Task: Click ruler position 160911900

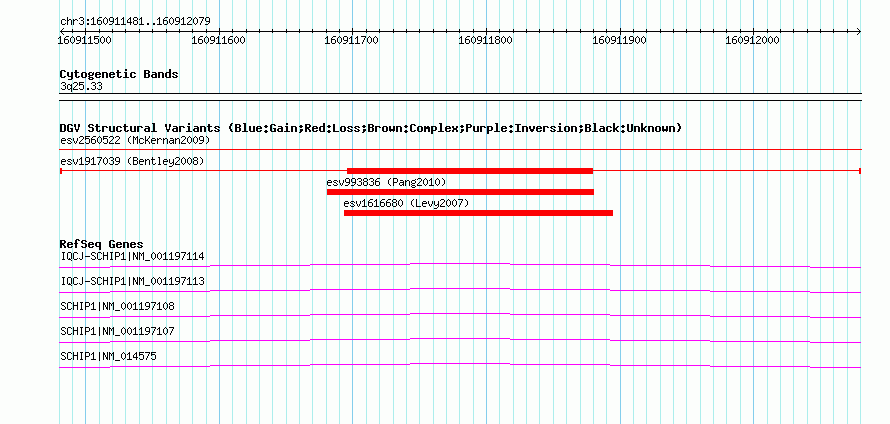Action: (x=619, y=40)
